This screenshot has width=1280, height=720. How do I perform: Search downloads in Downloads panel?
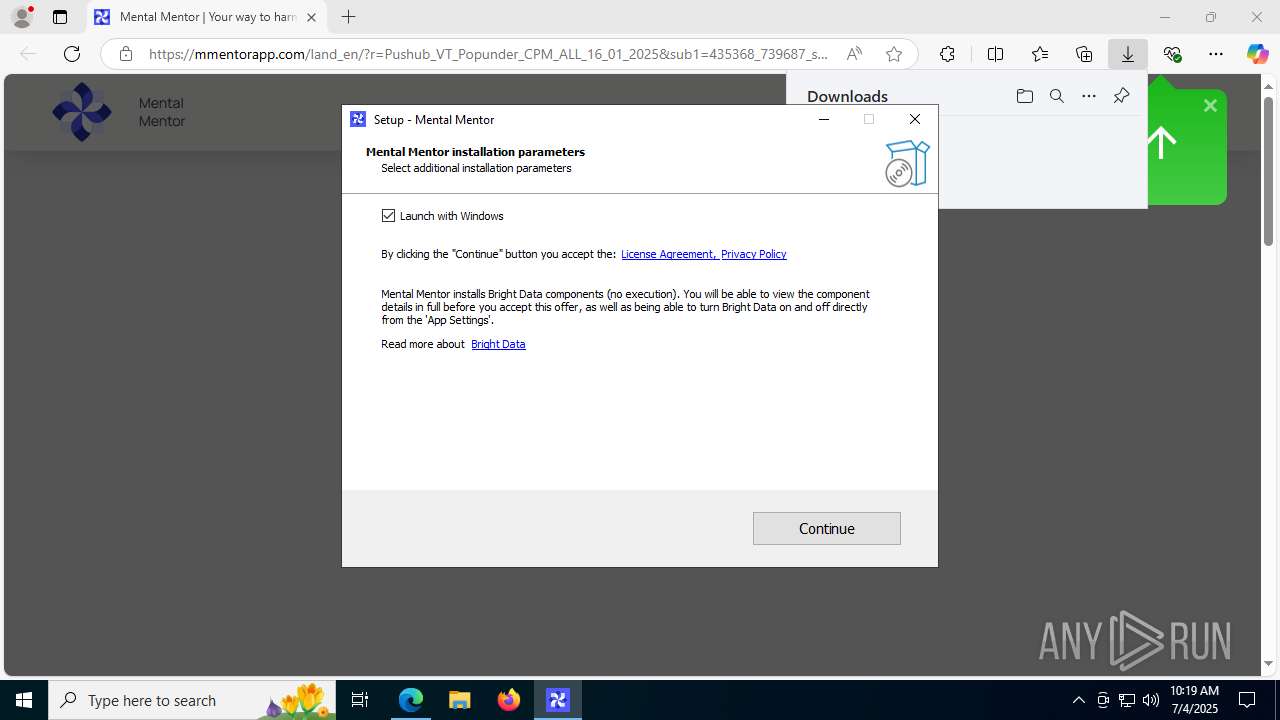[x=1056, y=96]
